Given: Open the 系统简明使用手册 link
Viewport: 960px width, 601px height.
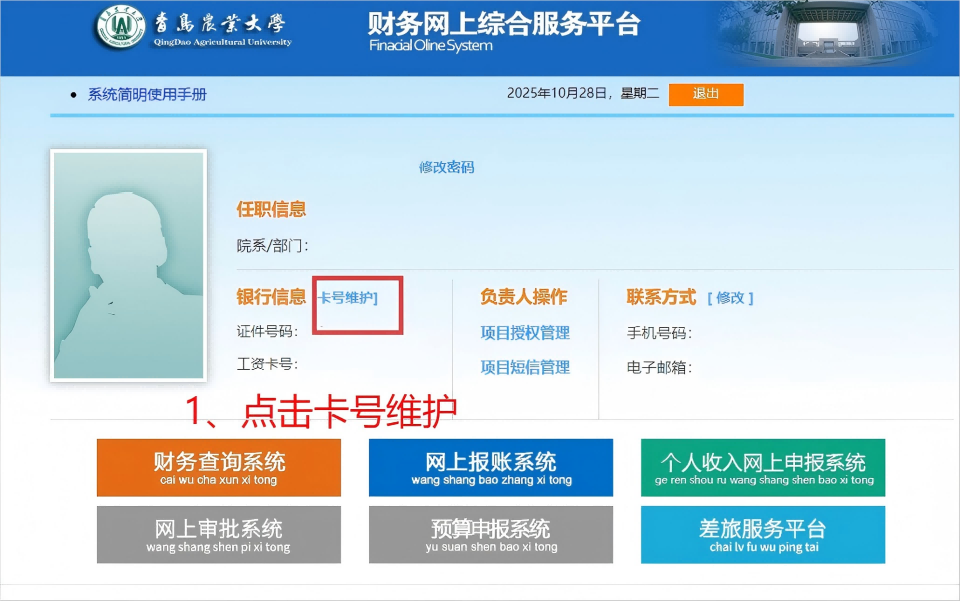Looking at the screenshot, I should [147, 94].
